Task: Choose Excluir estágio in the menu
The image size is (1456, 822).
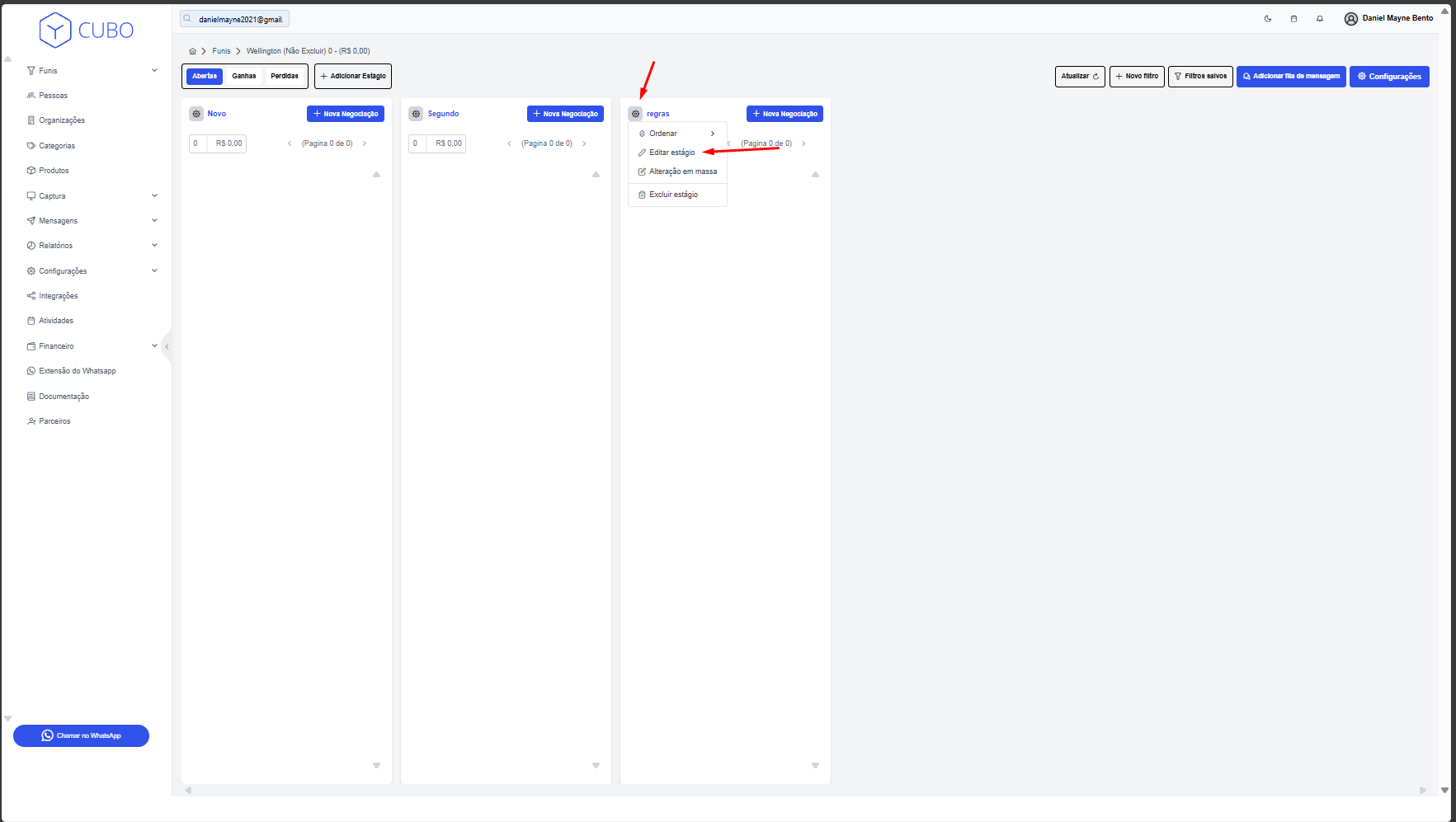Action: (673, 195)
